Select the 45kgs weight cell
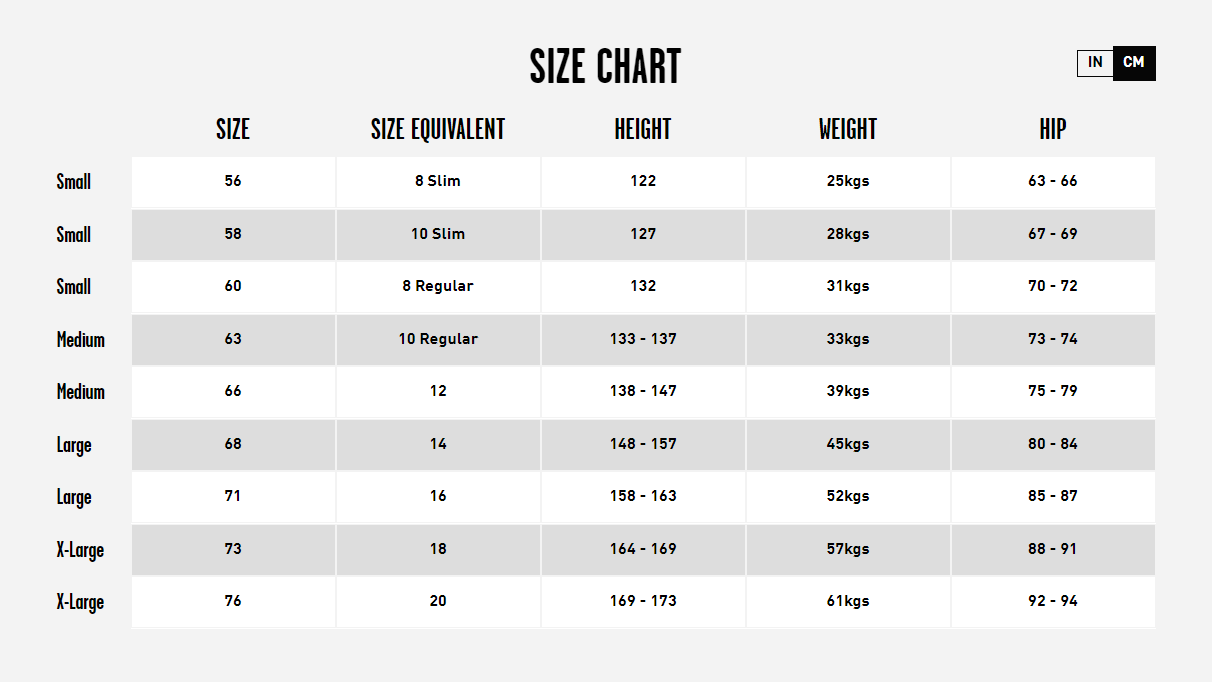Image resolution: width=1212 pixels, height=682 pixels. click(848, 444)
